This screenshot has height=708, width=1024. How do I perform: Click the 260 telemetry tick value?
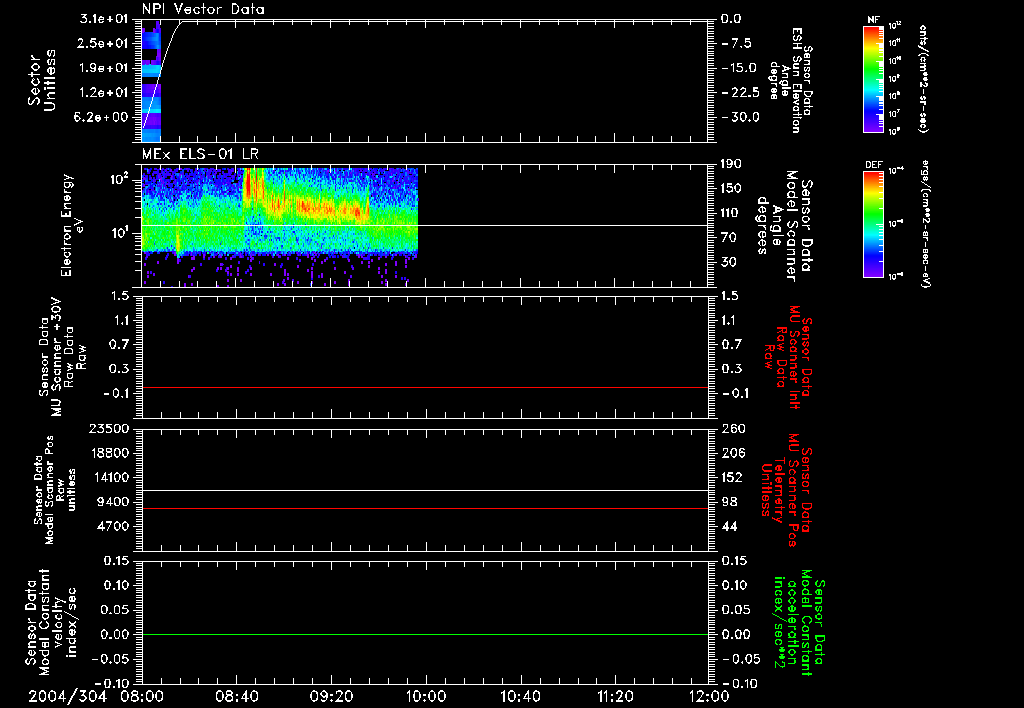coord(733,428)
